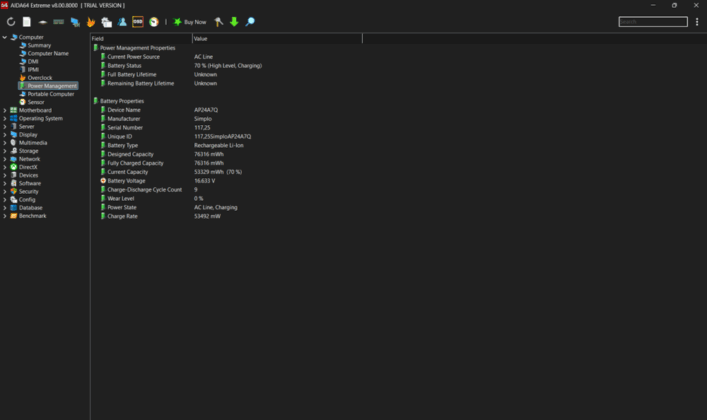Viewport: 707px width, 420px height.
Task: Select the Device Name row
Action: tap(124, 110)
